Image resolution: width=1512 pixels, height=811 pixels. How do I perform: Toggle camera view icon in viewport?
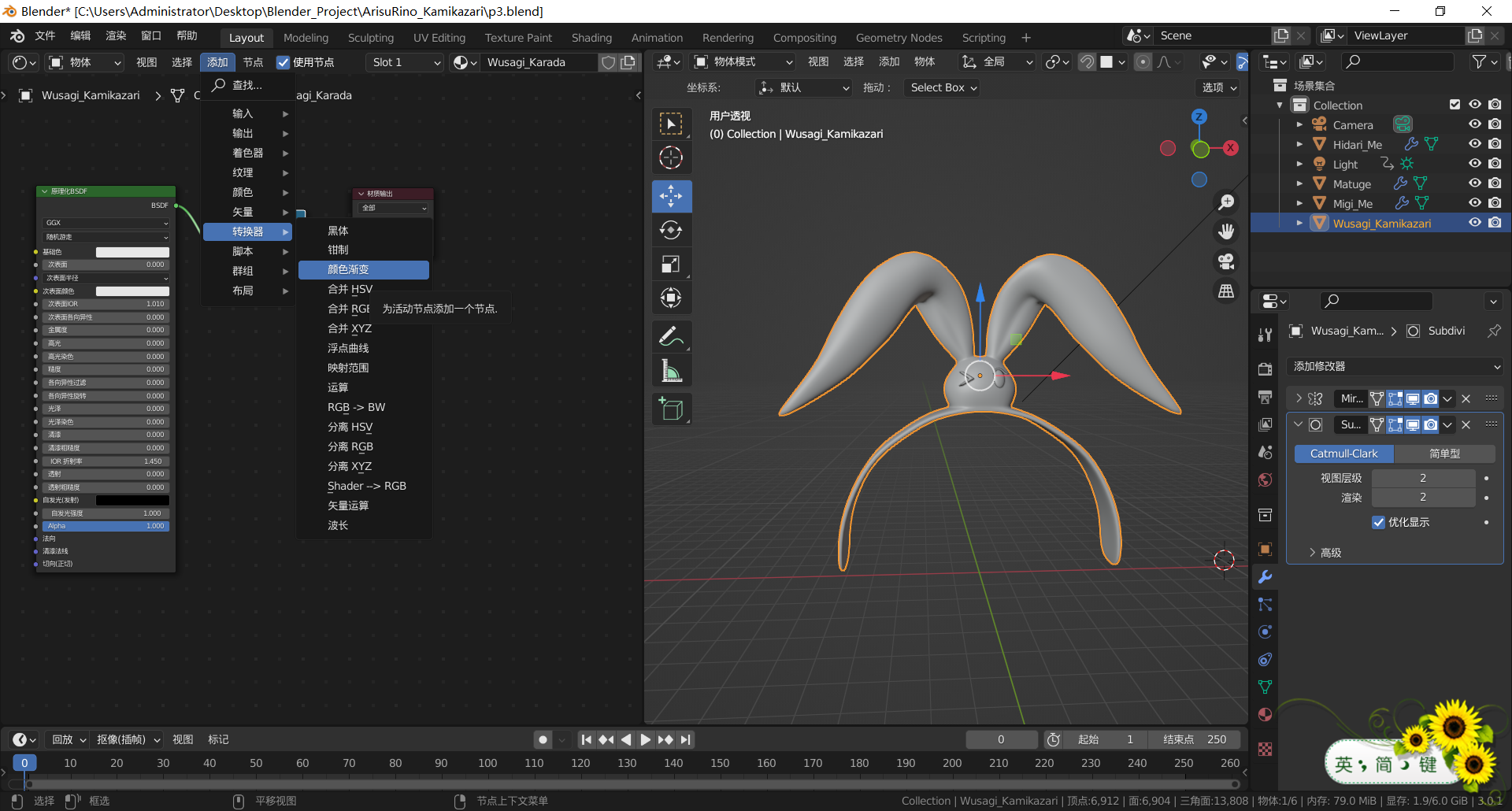tap(1226, 261)
